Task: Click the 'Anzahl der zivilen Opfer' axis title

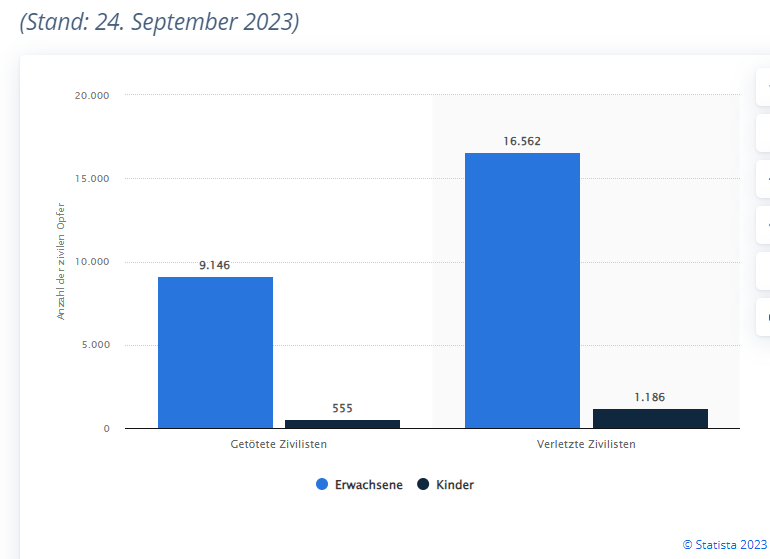Action: [x=60, y=260]
